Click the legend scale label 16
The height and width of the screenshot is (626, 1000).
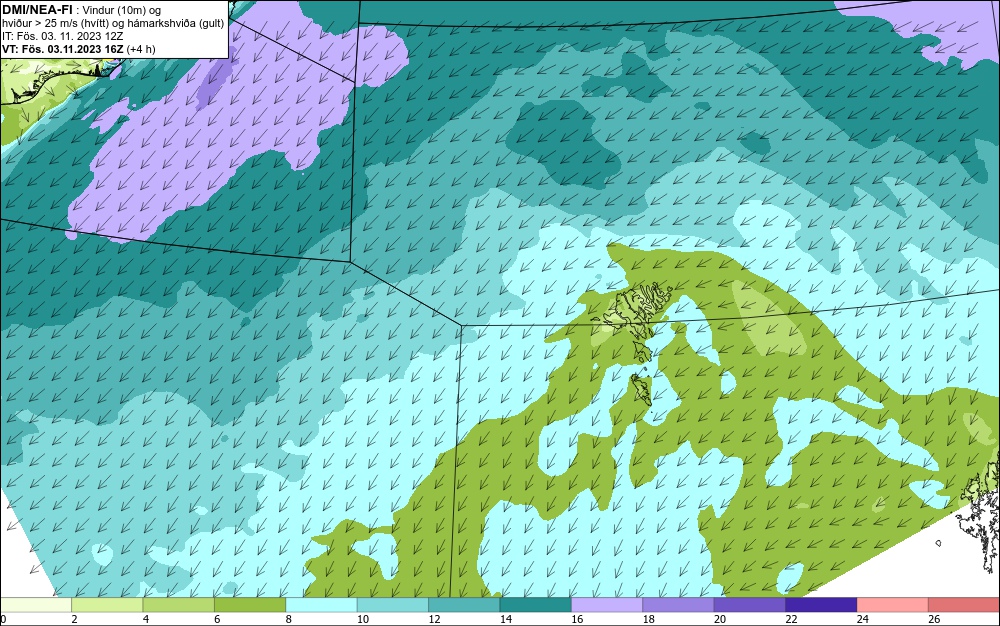[577, 619]
